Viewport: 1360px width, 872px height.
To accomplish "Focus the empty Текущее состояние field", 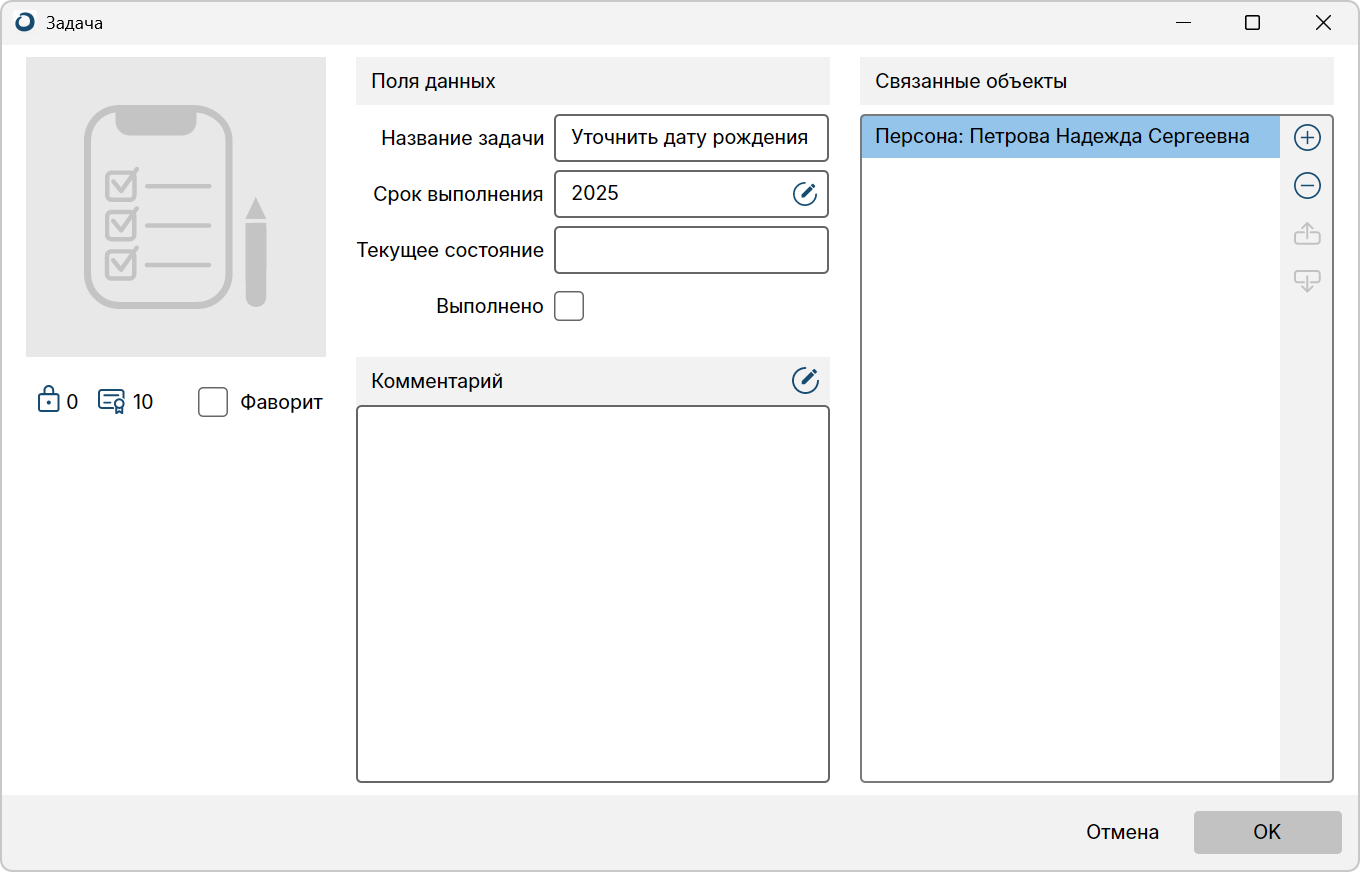I will 690,250.
